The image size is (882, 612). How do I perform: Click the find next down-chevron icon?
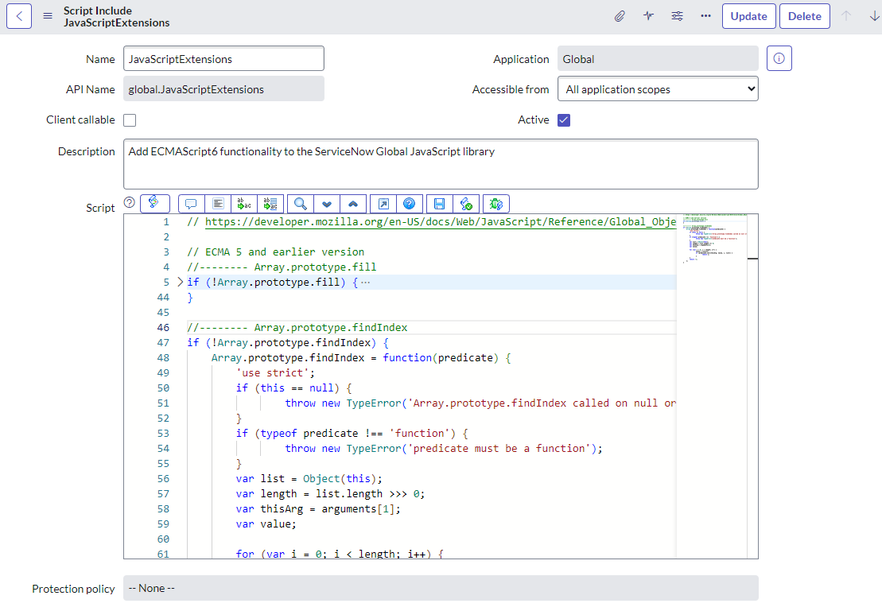(x=327, y=204)
